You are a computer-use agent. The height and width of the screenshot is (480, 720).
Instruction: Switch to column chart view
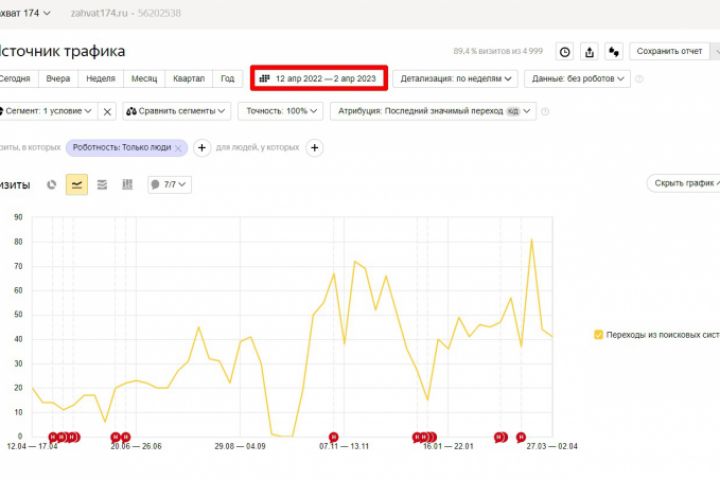coord(127,185)
